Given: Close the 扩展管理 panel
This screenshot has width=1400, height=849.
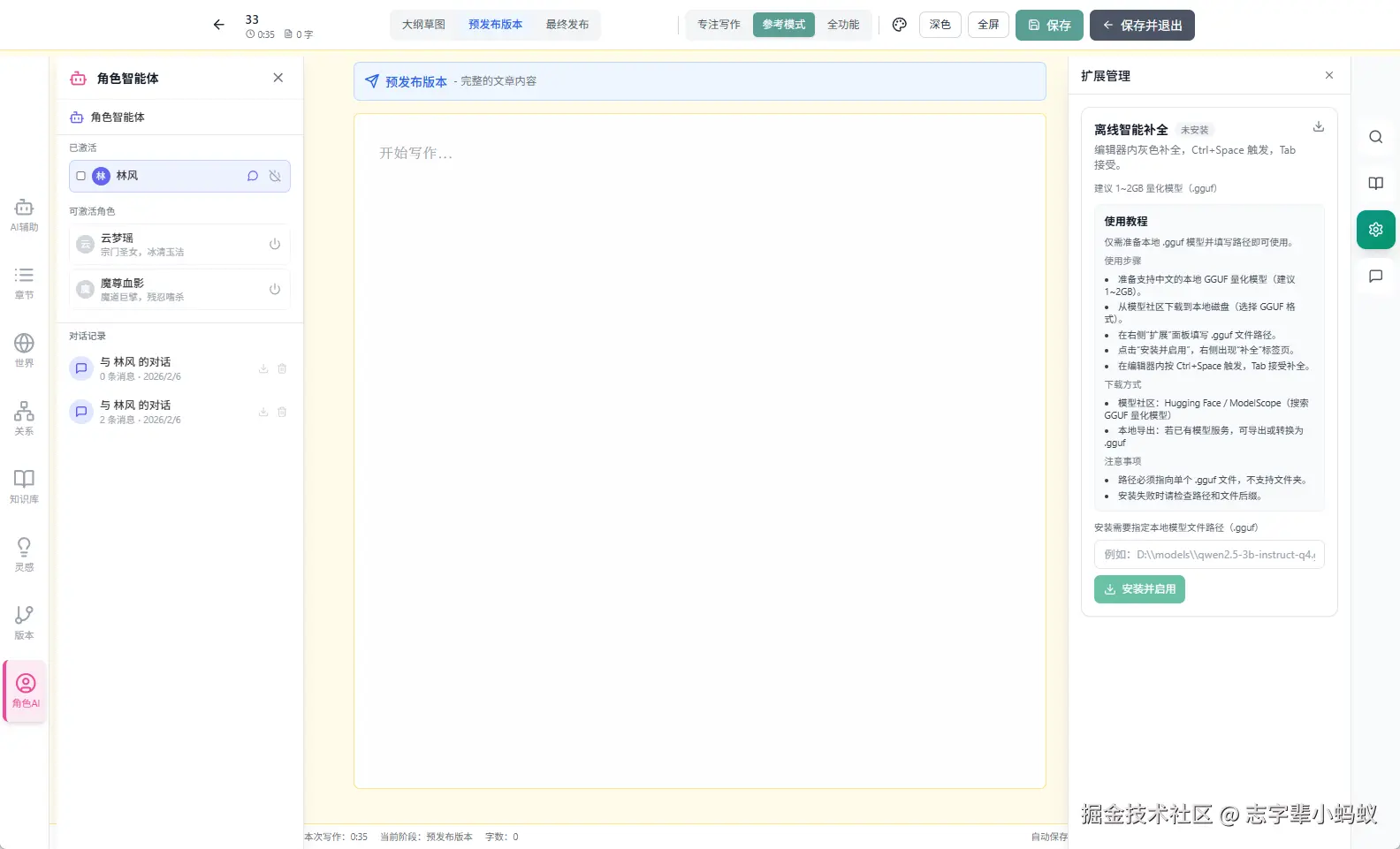Looking at the screenshot, I should coord(1329,75).
